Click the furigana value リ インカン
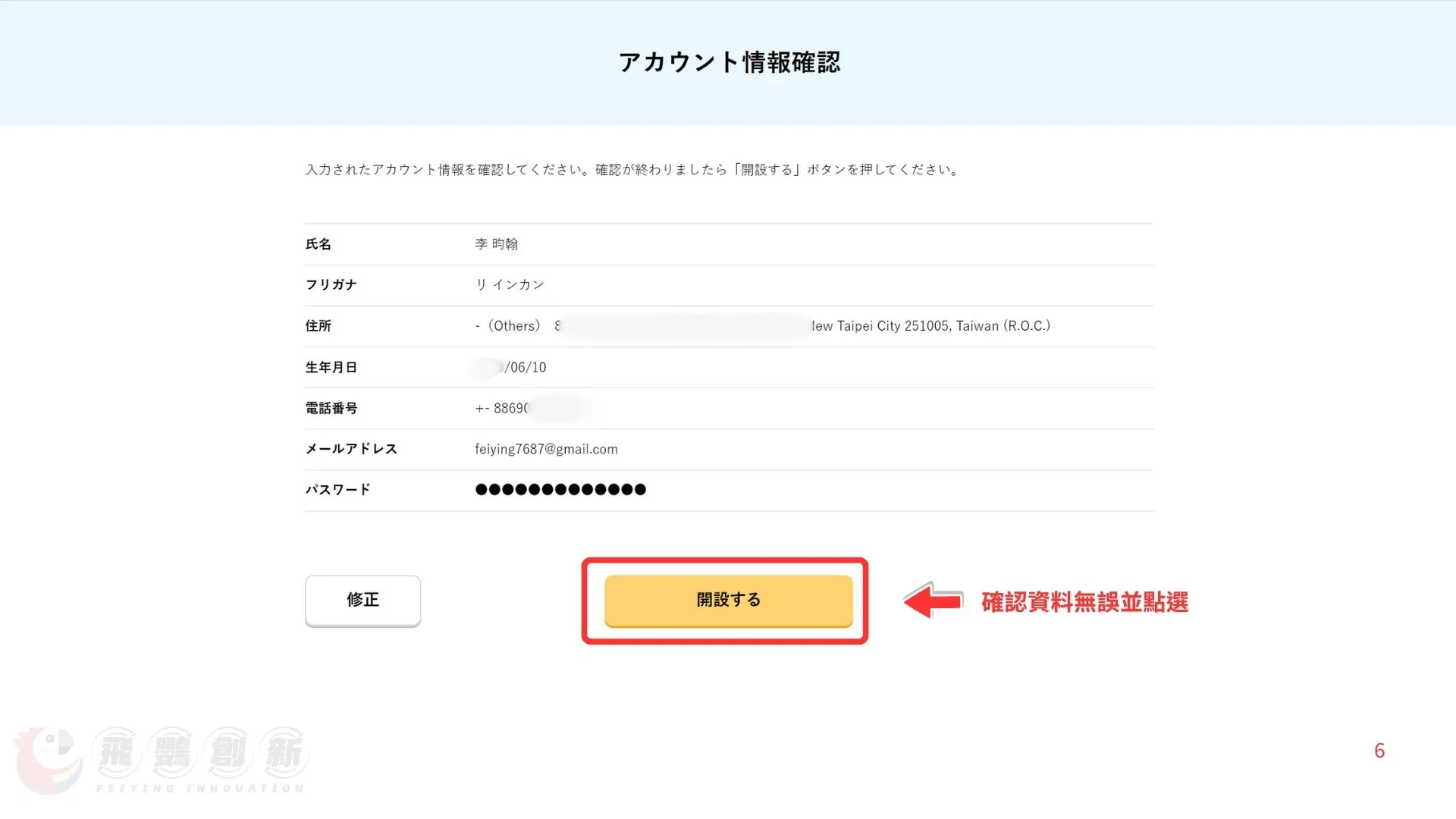The height and width of the screenshot is (819, 1456). click(x=510, y=284)
